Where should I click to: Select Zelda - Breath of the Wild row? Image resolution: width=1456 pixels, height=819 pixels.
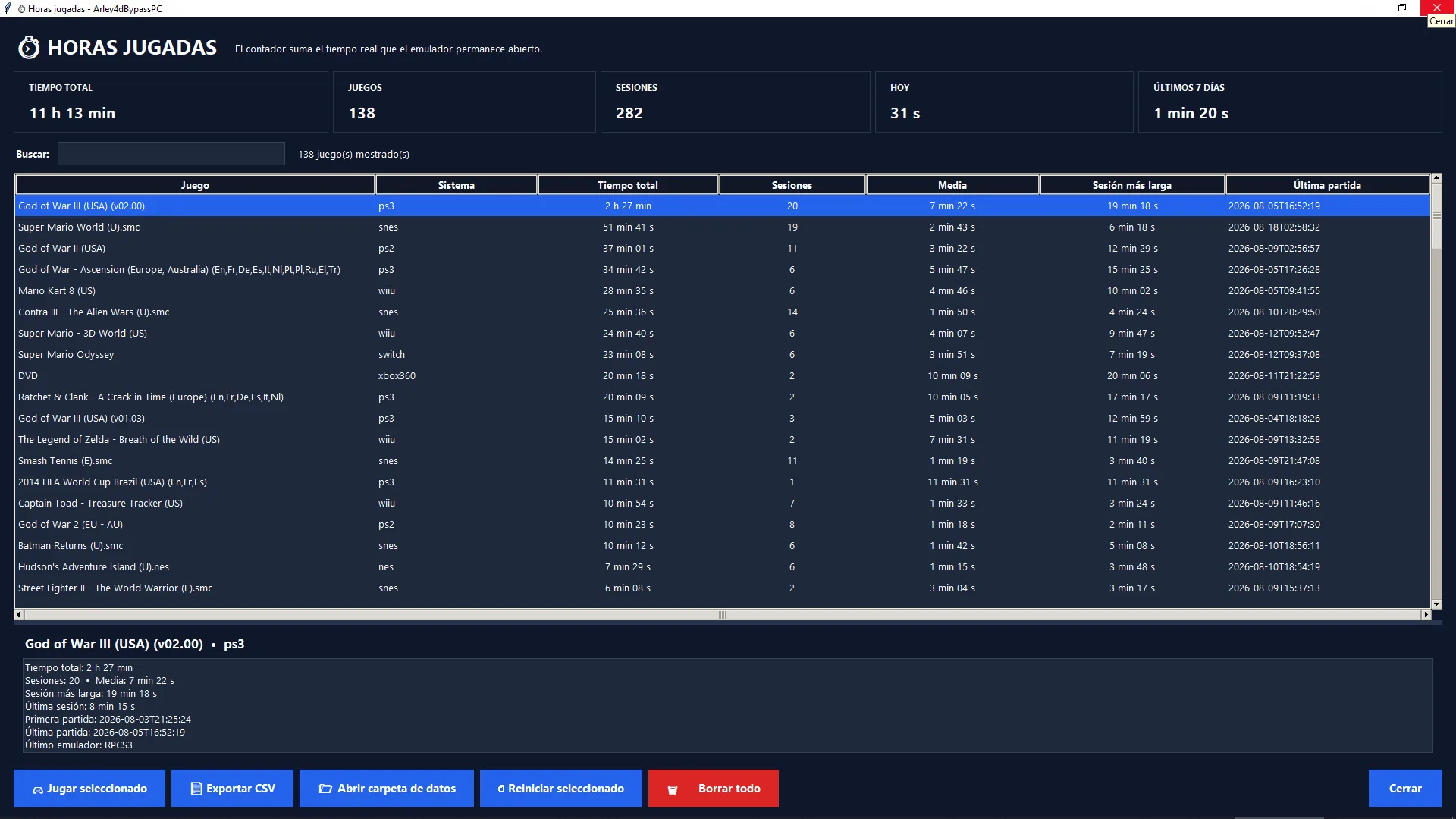[723, 439]
